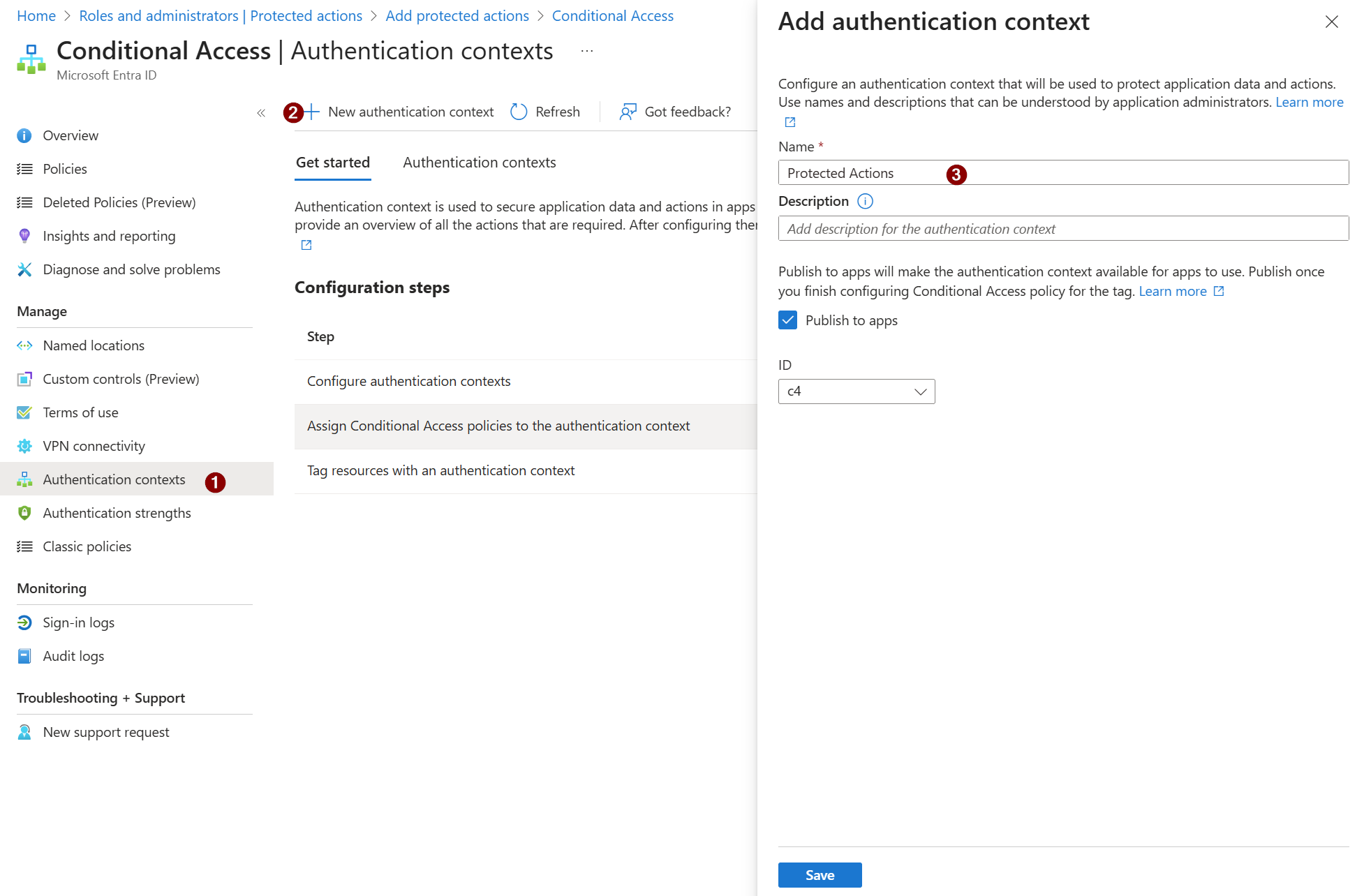Close the Add authentication context panel

point(1331,22)
